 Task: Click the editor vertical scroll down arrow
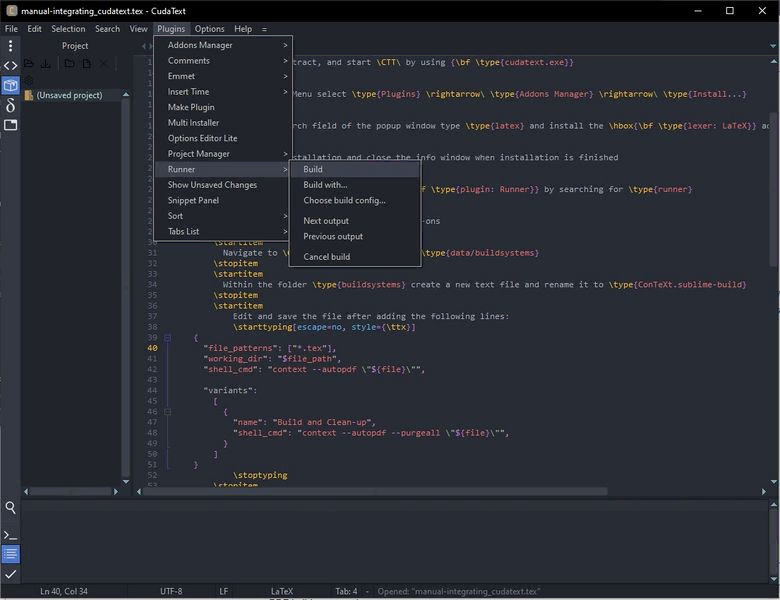pyautogui.click(x=774, y=482)
